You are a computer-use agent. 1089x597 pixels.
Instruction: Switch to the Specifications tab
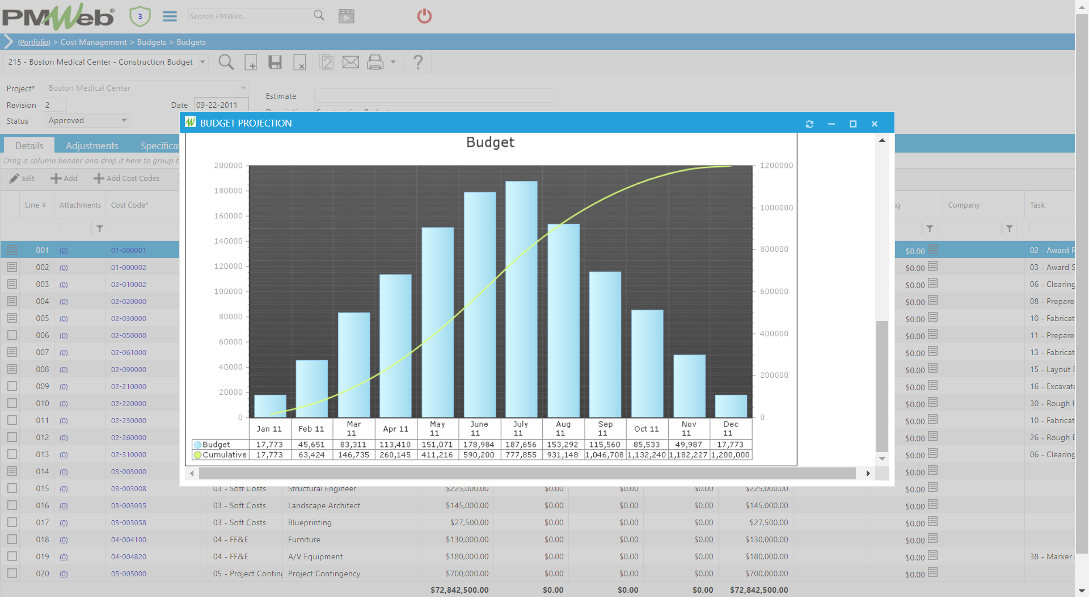pos(158,146)
